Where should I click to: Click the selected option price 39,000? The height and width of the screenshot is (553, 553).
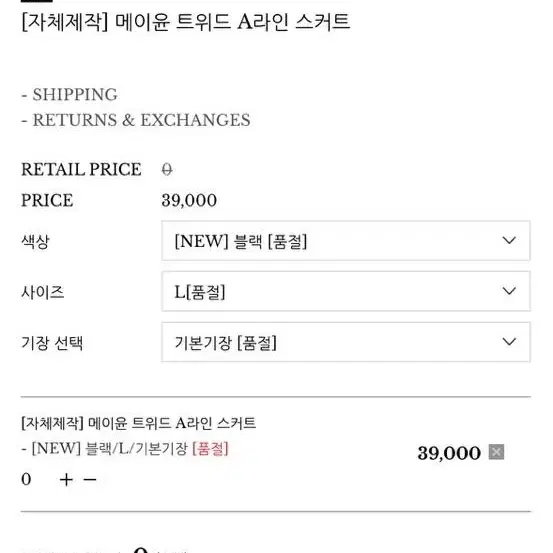[449, 453]
